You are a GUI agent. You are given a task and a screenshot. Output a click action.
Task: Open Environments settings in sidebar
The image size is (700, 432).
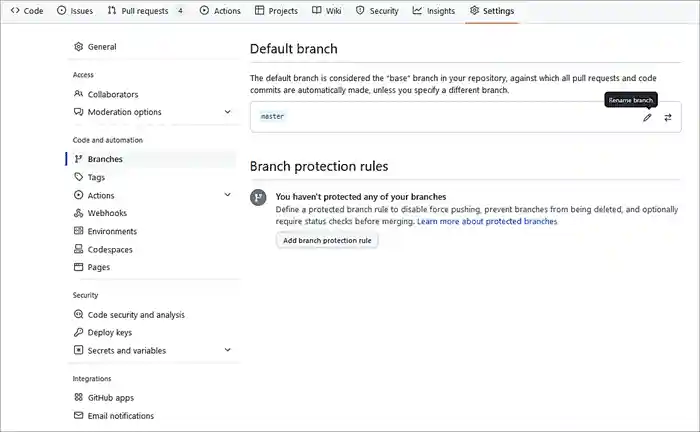[x=112, y=231]
